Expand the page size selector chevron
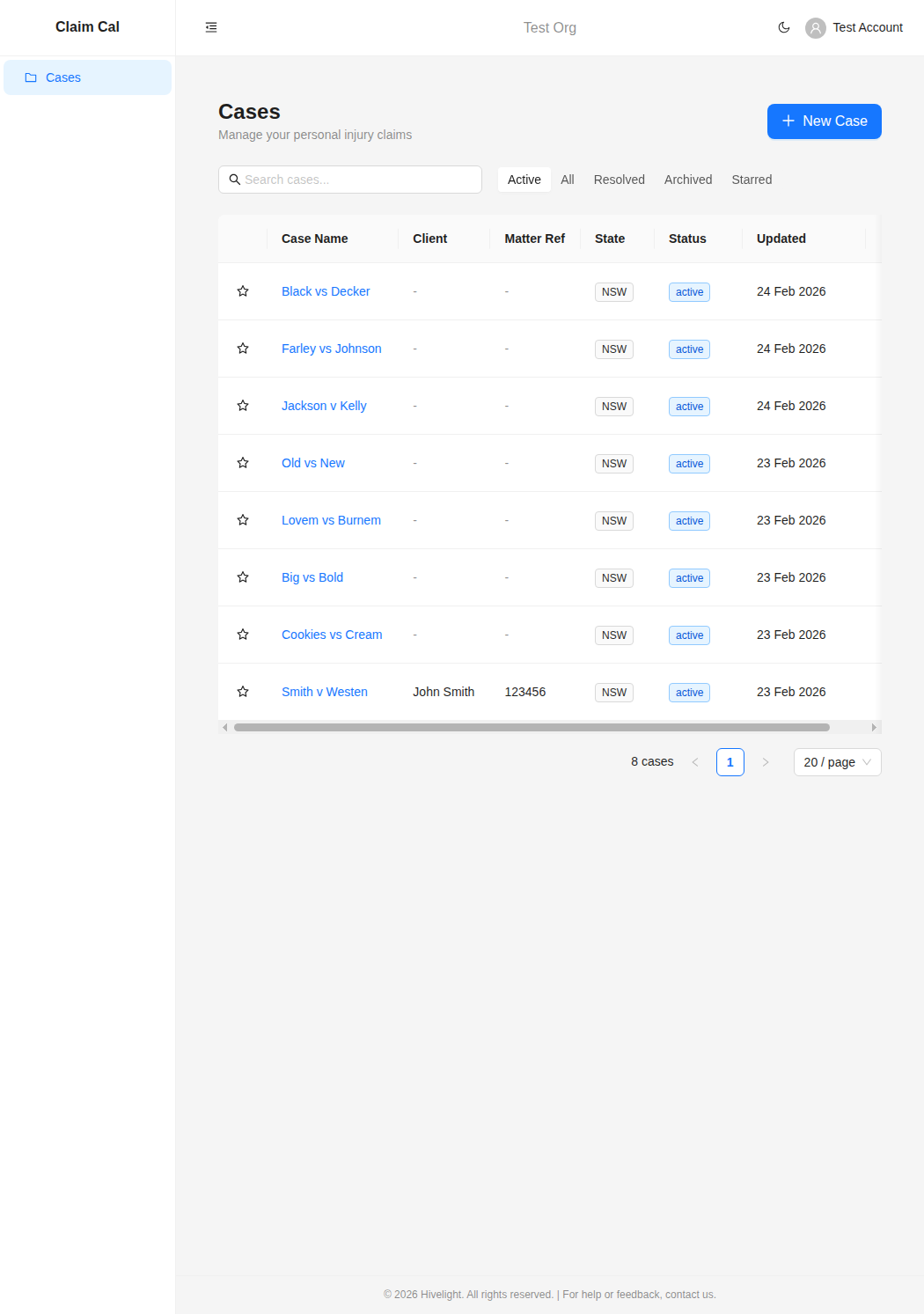 point(869,762)
